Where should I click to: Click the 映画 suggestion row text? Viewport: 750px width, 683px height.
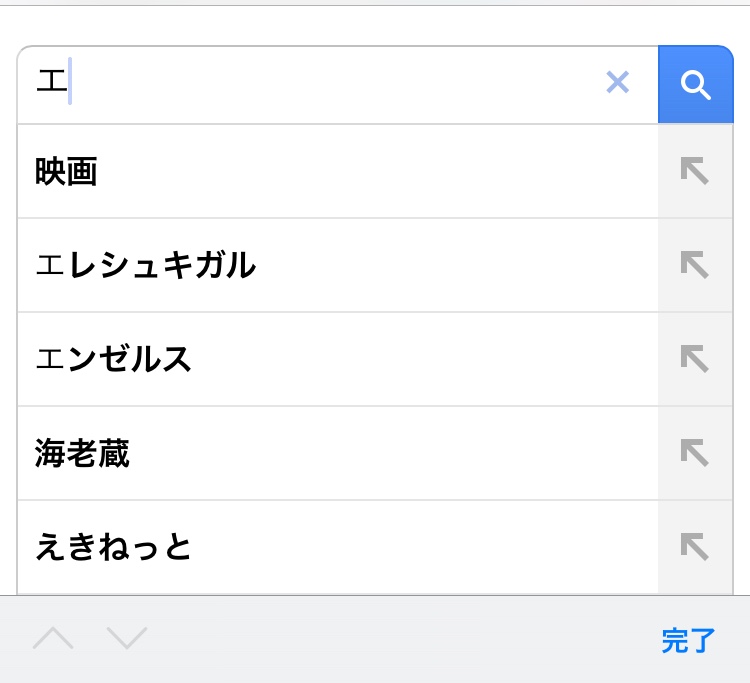point(66,172)
